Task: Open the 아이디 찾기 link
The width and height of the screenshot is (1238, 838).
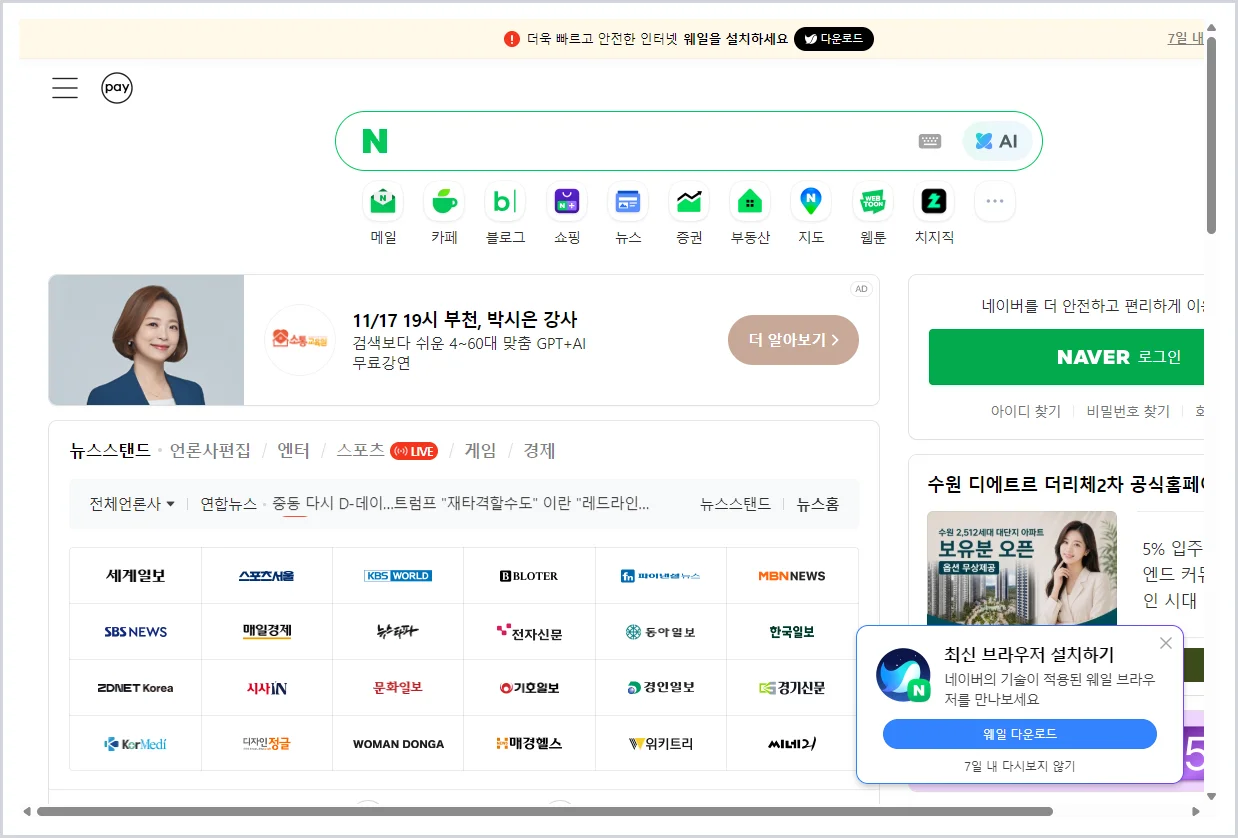Action: (x=1026, y=411)
